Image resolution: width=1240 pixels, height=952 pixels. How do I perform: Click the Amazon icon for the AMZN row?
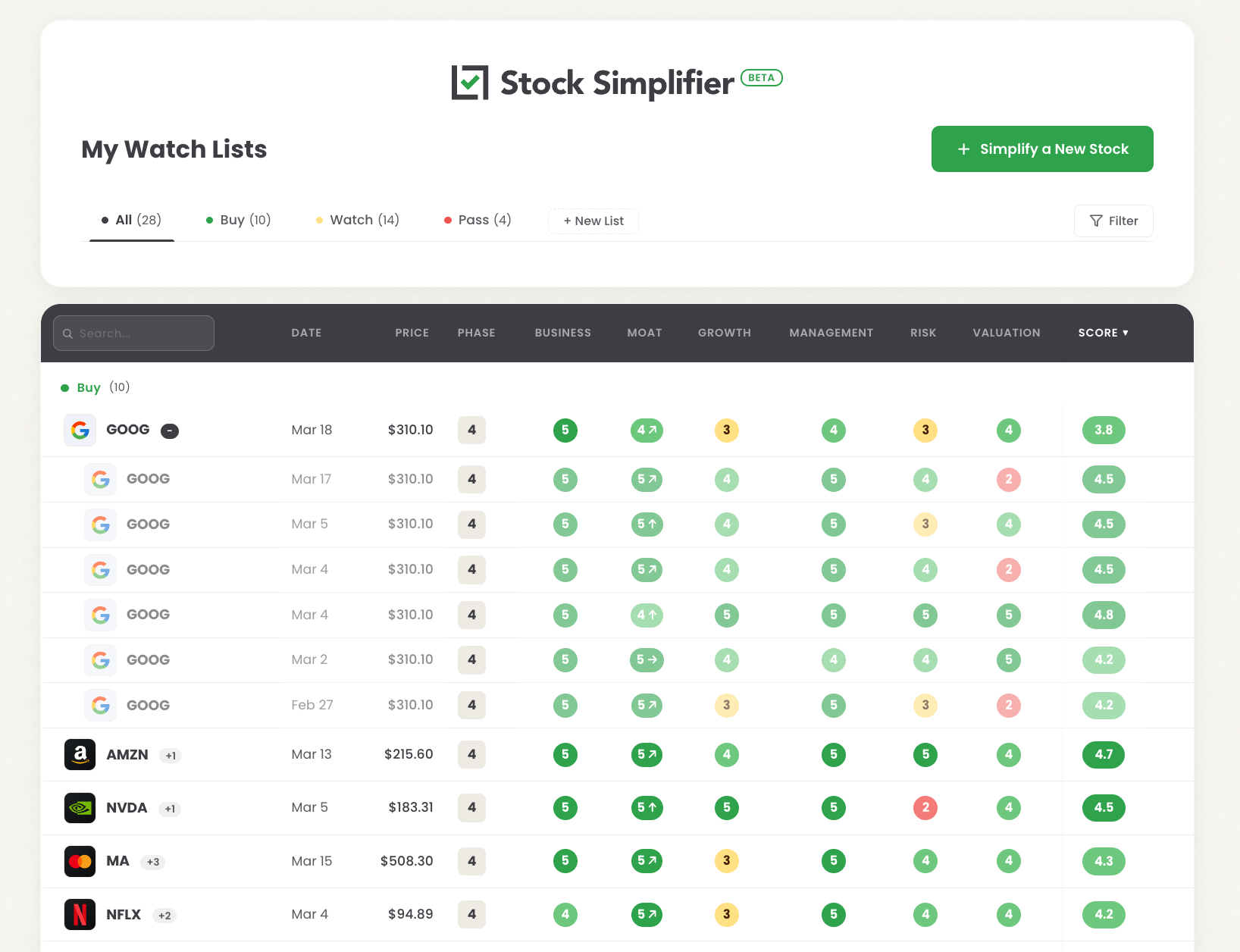[80, 754]
